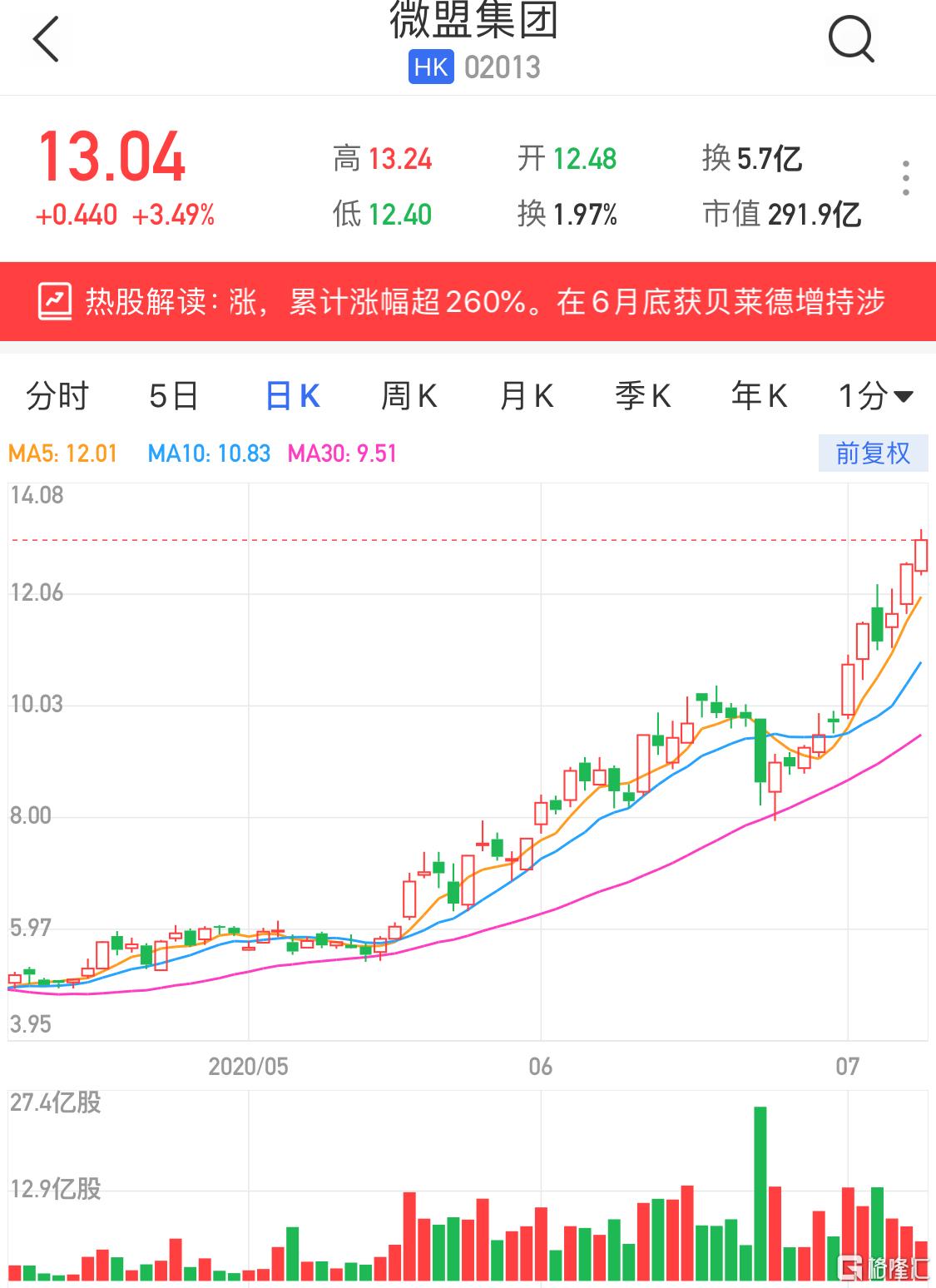Tap the +0.440 price change value
The height and width of the screenshot is (1288, 936).
(77, 215)
